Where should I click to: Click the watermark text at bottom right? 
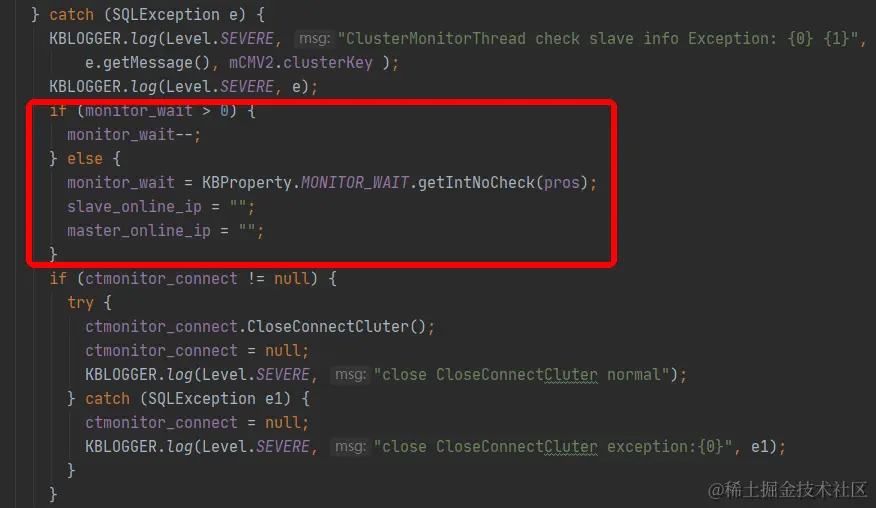(x=787, y=490)
